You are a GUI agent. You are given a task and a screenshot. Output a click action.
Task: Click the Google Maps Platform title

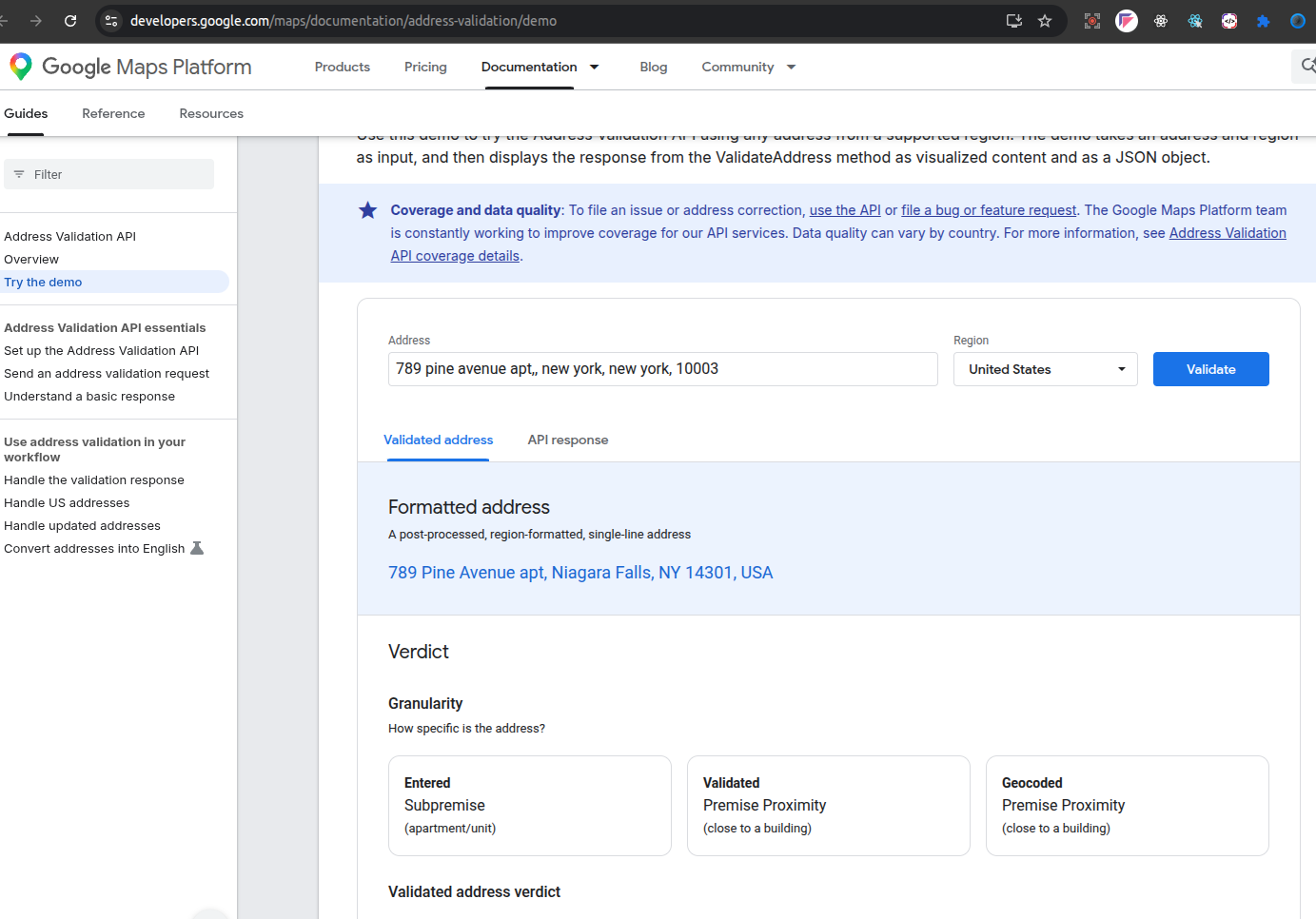[x=147, y=67]
